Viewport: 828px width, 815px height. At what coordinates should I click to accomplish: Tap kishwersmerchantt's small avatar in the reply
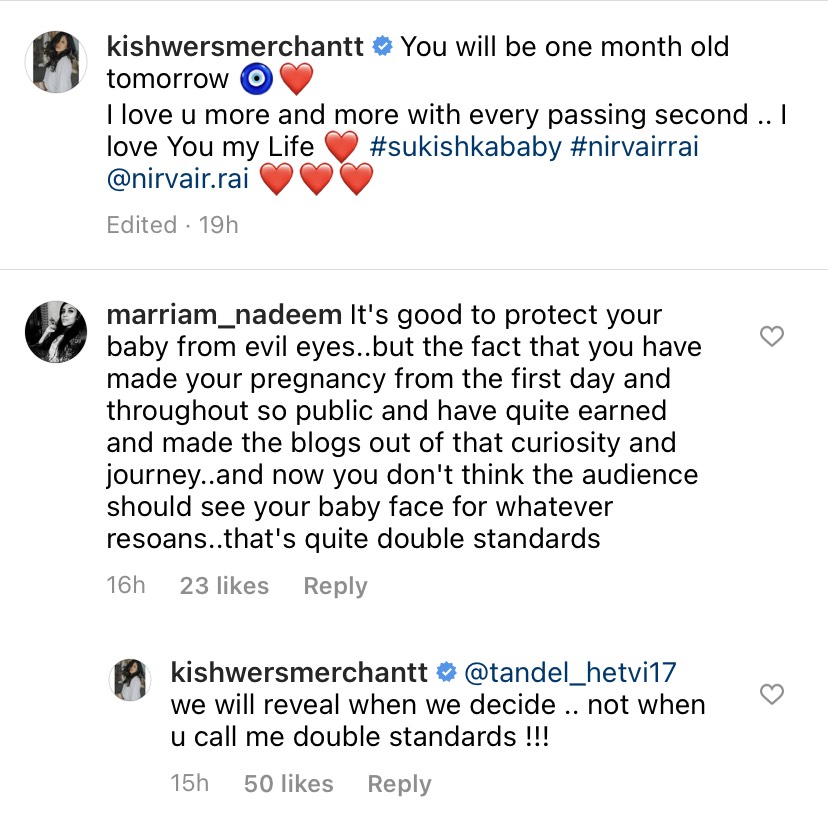point(129,680)
